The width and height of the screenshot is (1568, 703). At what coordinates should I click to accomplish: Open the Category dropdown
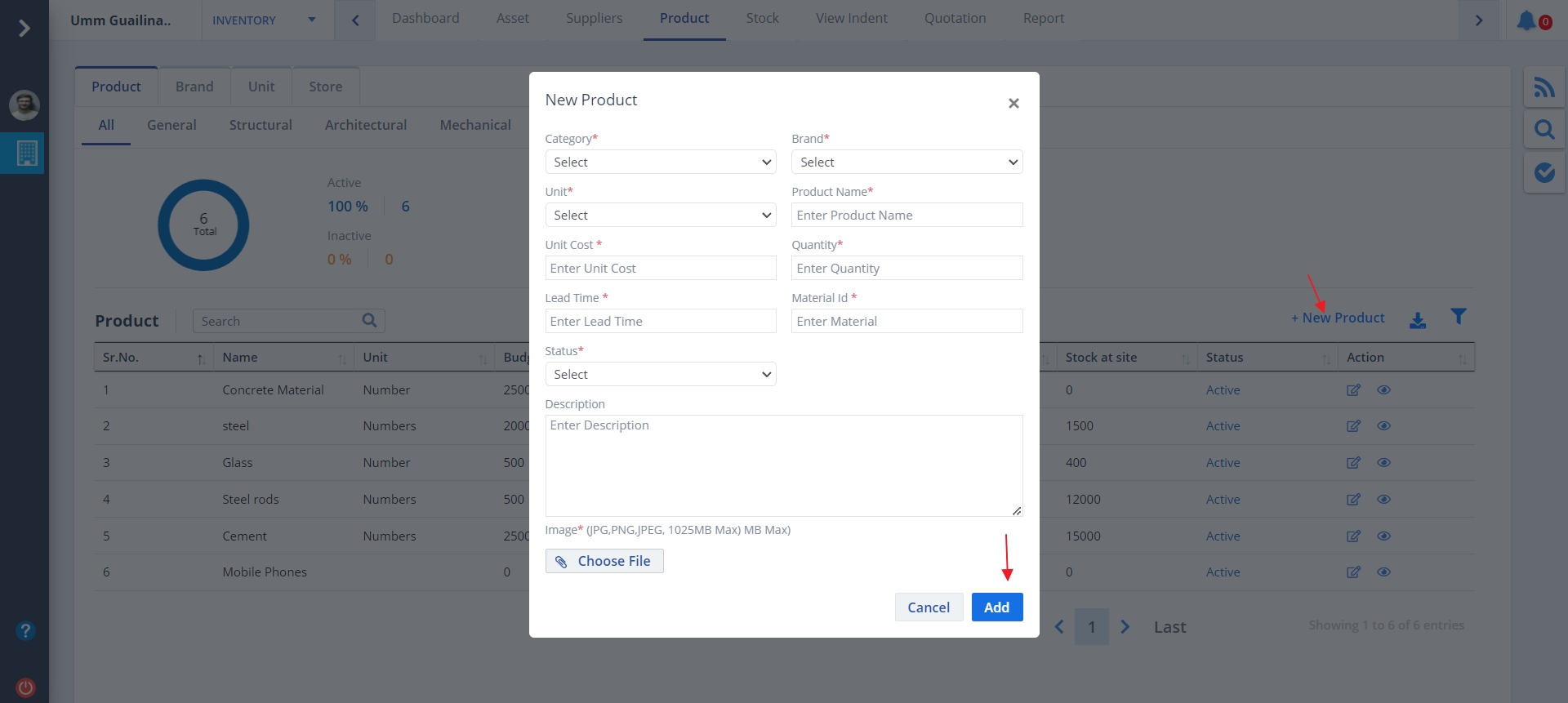pyautogui.click(x=660, y=162)
